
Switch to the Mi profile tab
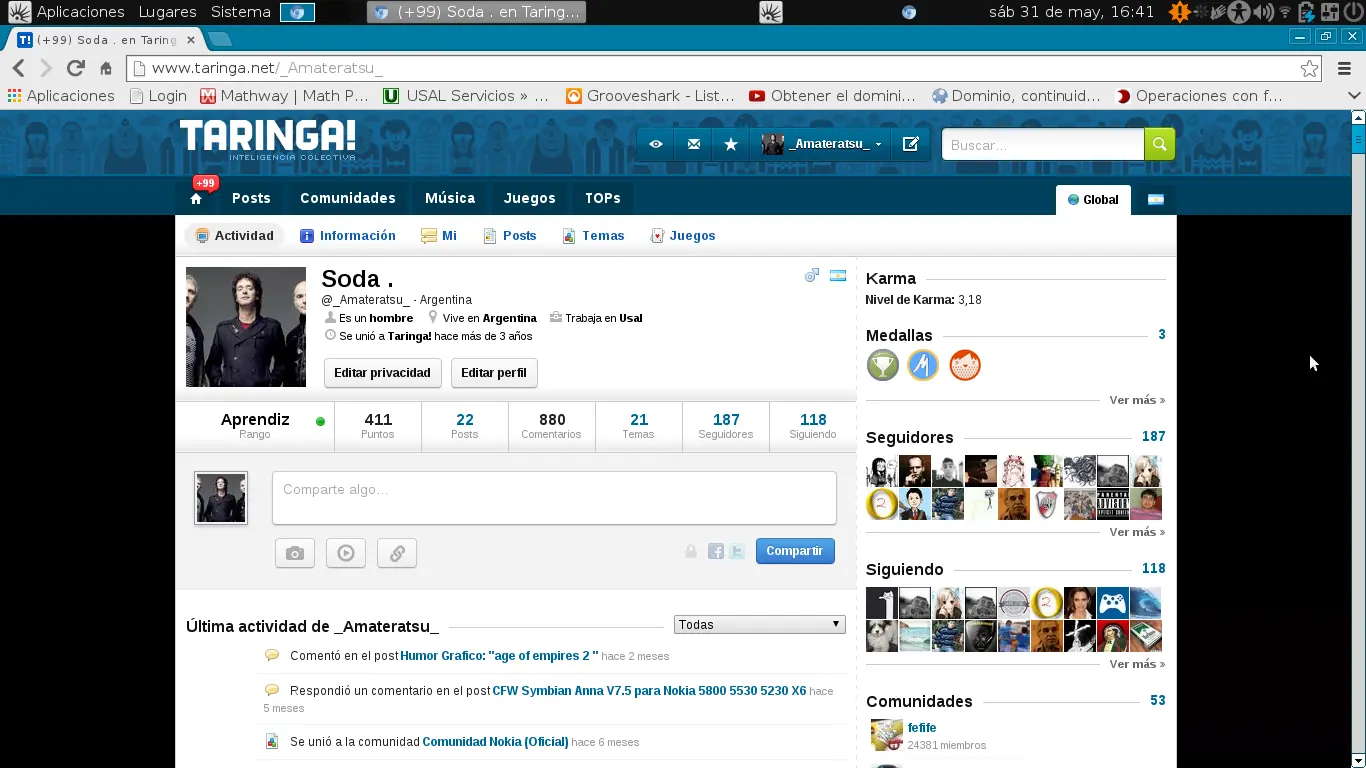click(x=439, y=236)
